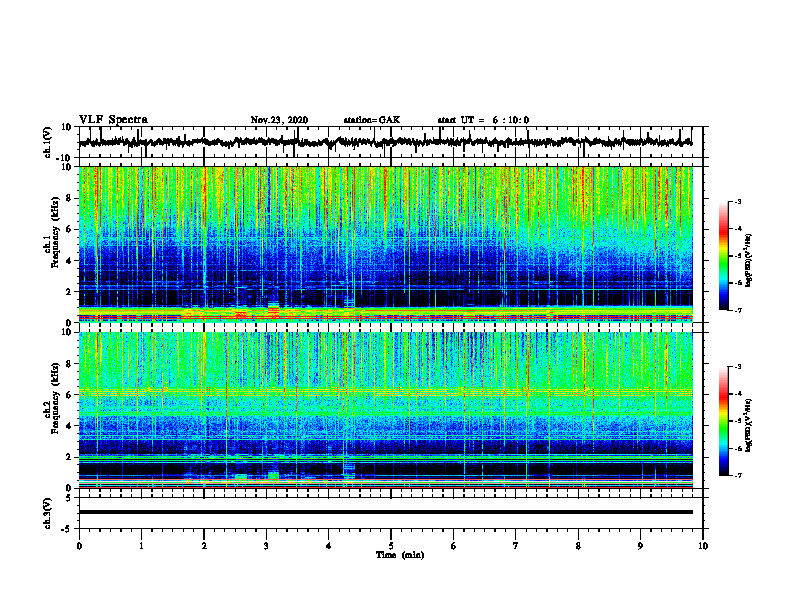Click the ch.2 "Frequency (kHz)" axis label
Image resolution: width=792 pixels, height=612 pixels.
(x=55, y=398)
